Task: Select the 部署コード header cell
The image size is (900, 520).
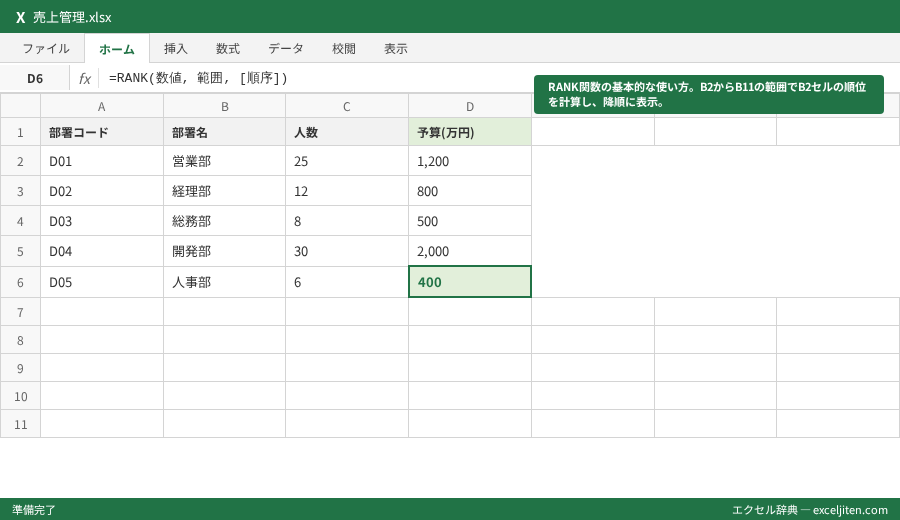Action: click(102, 132)
